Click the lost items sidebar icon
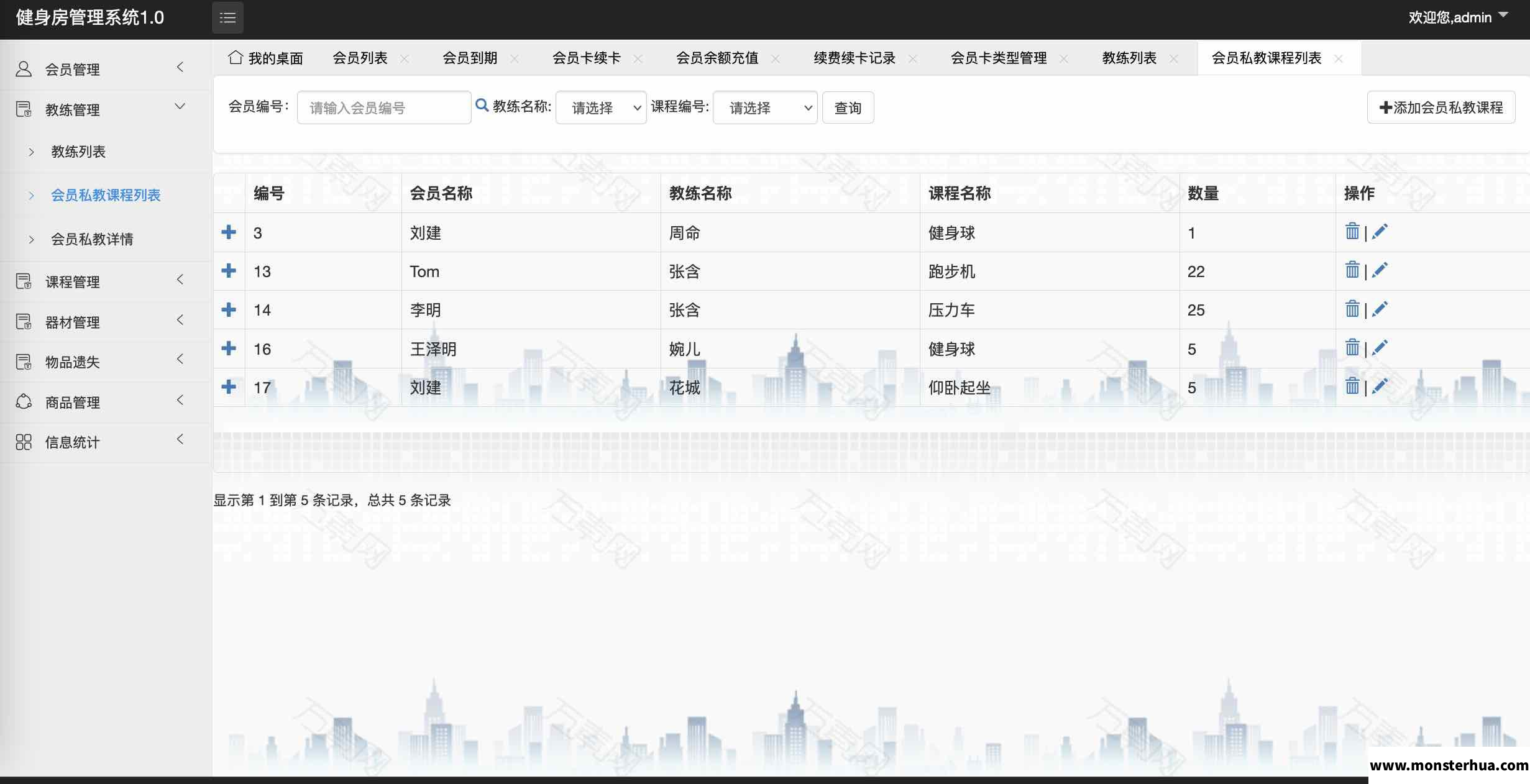This screenshot has height=784, width=1530. 24,362
